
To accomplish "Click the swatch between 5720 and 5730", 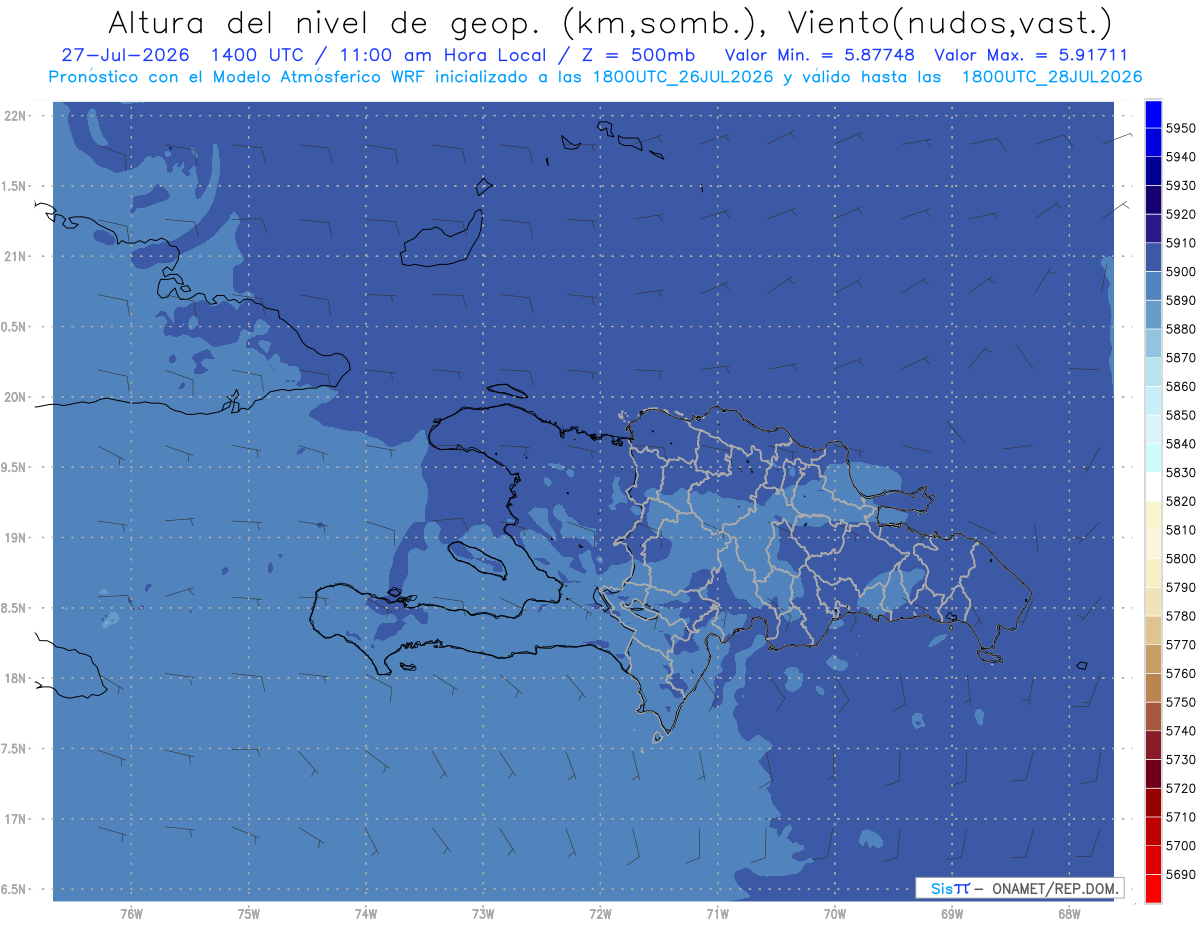I will [x=1153, y=774].
